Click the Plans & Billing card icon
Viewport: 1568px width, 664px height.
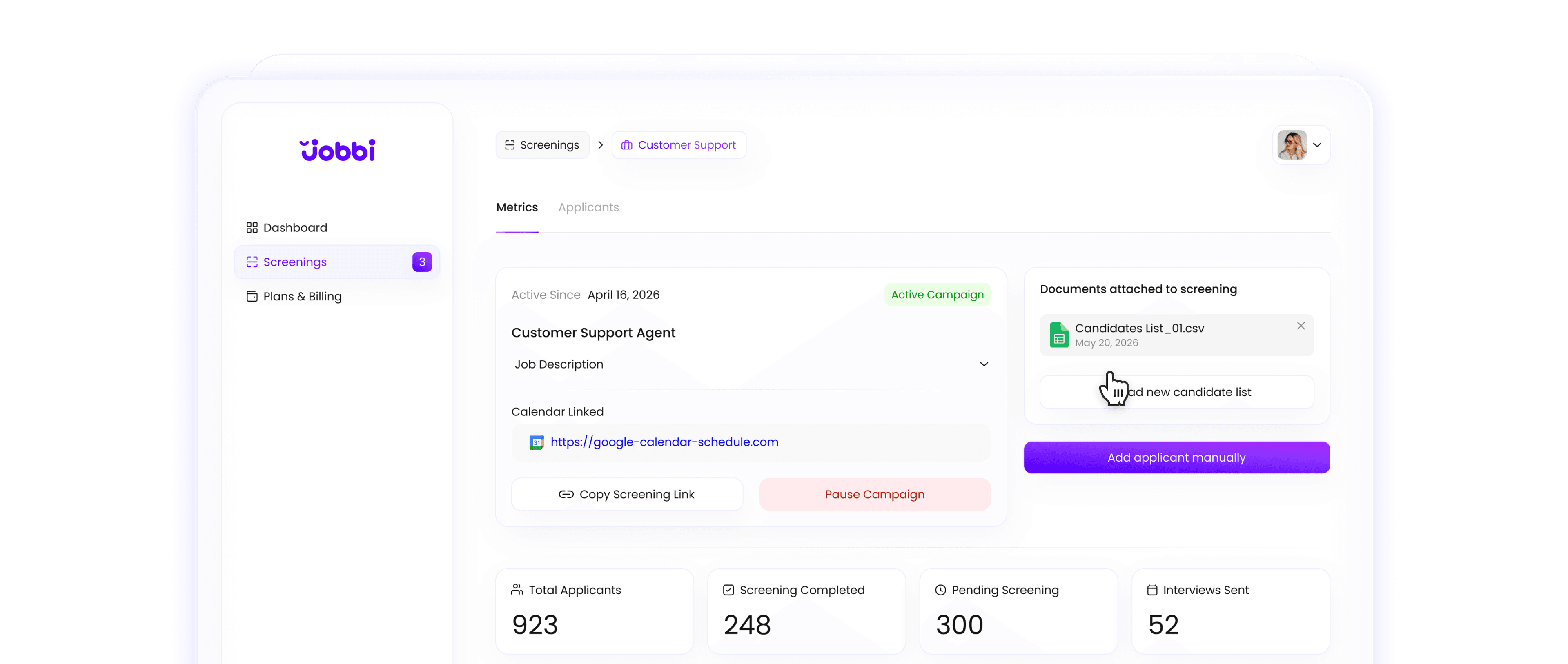(x=252, y=296)
